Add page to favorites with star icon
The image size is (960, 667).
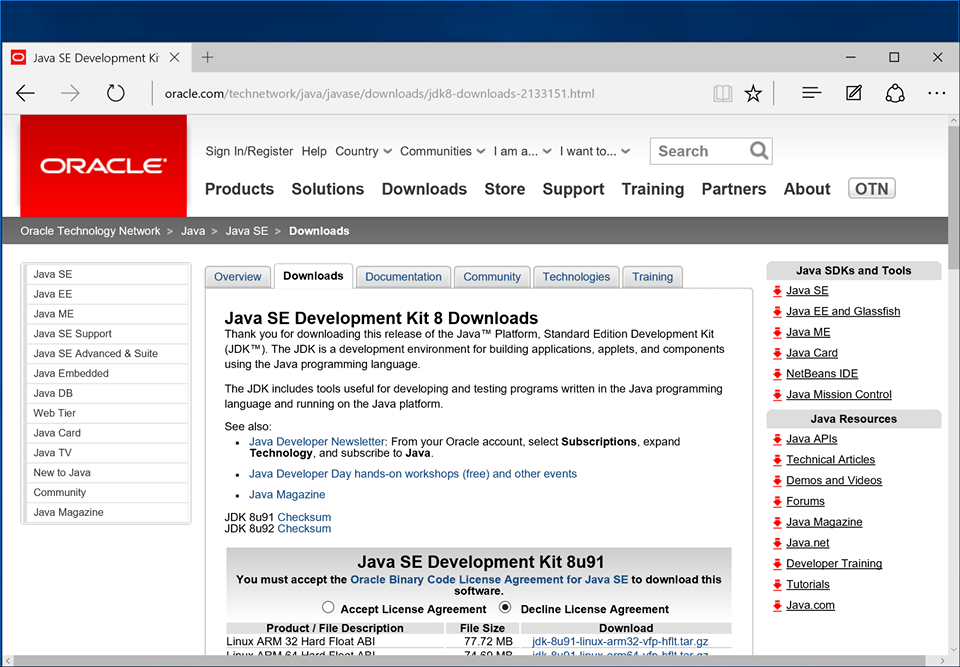click(753, 94)
